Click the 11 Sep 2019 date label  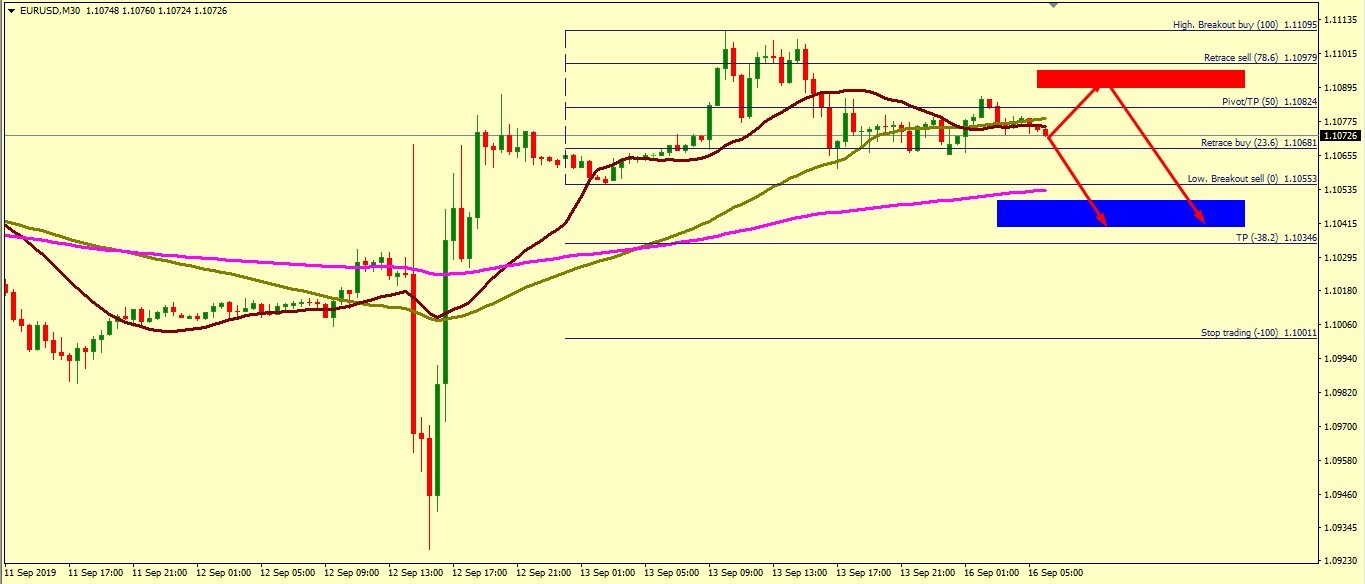point(31,574)
